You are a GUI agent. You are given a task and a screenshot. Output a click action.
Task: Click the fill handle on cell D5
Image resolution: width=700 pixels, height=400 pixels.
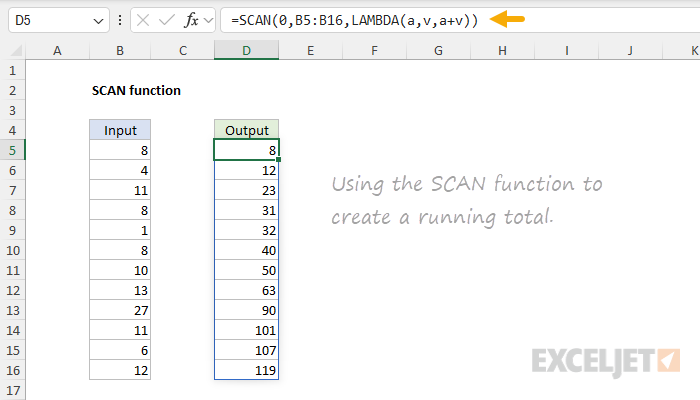(279, 160)
